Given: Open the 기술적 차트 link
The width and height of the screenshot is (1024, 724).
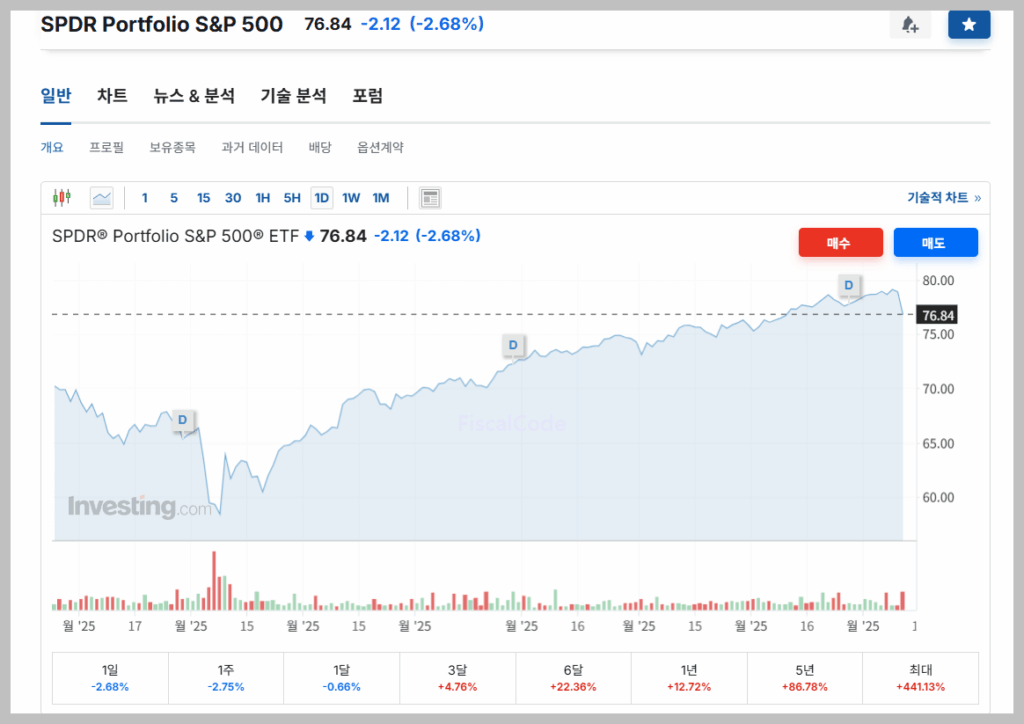Looking at the screenshot, I should click(x=943, y=198).
